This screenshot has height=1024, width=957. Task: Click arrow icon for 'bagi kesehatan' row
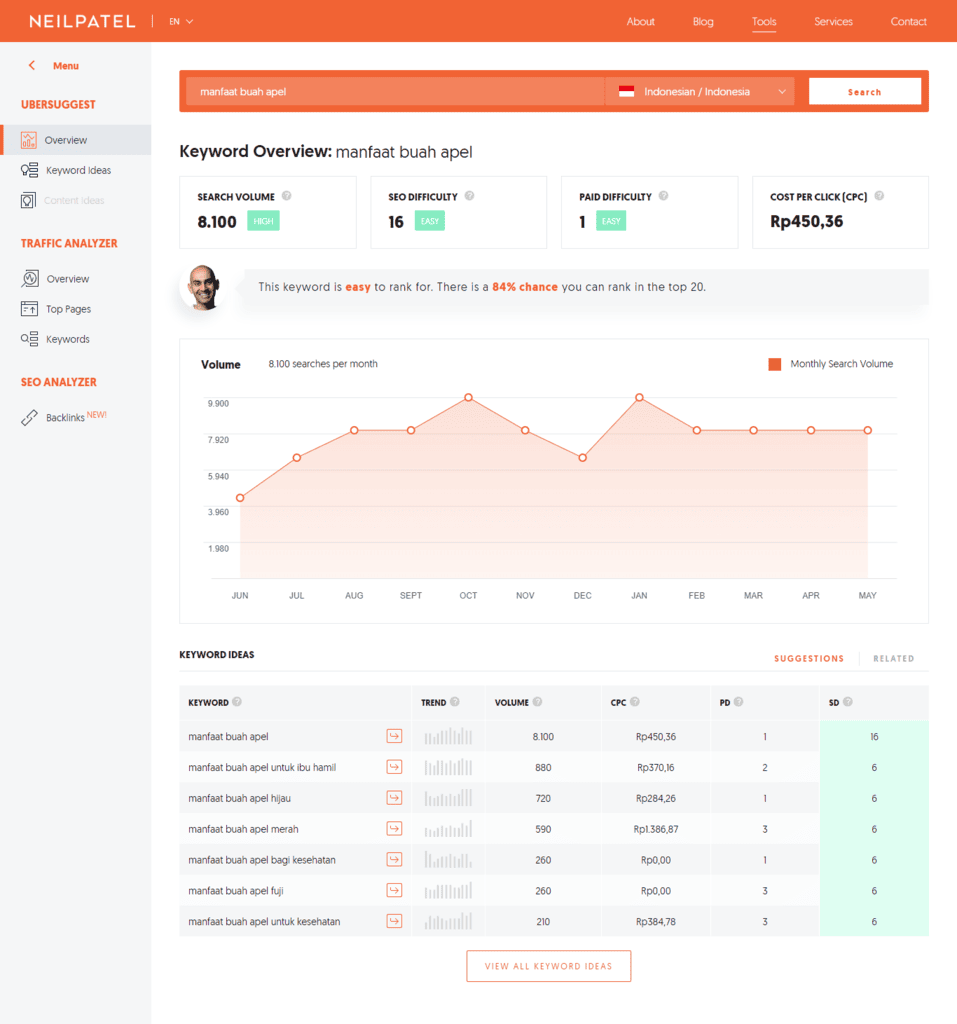[394, 859]
